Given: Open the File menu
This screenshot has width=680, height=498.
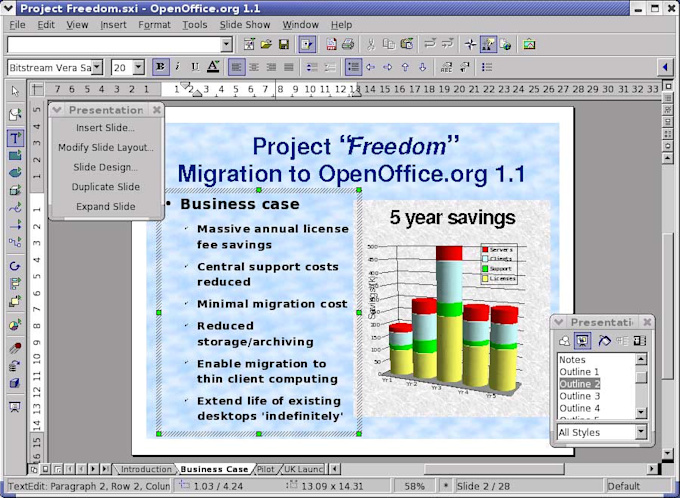Looking at the screenshot, I should click(17, 25).
